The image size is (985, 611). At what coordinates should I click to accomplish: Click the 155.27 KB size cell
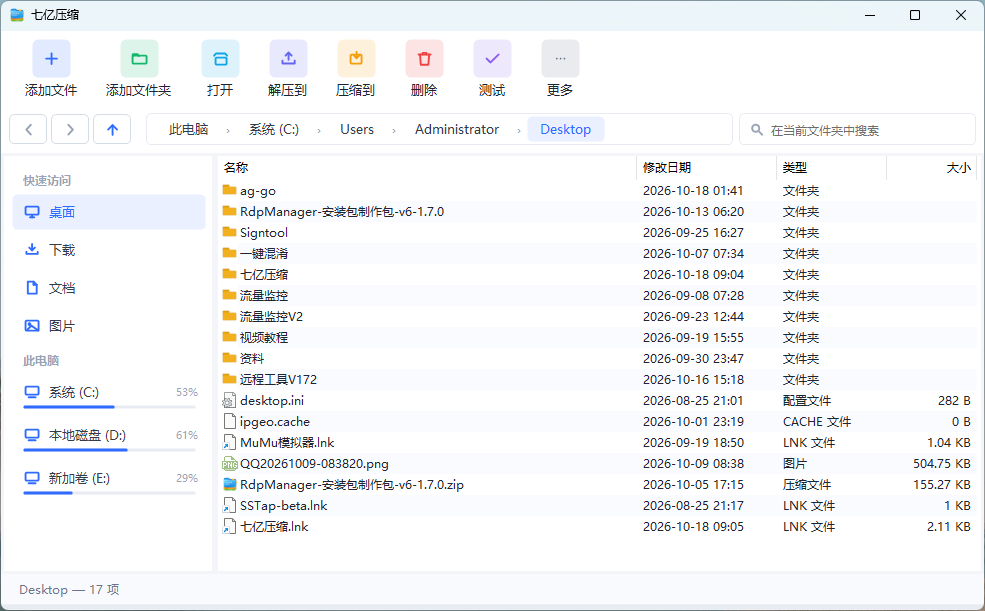pyautogui.click(x=942, y=485)
